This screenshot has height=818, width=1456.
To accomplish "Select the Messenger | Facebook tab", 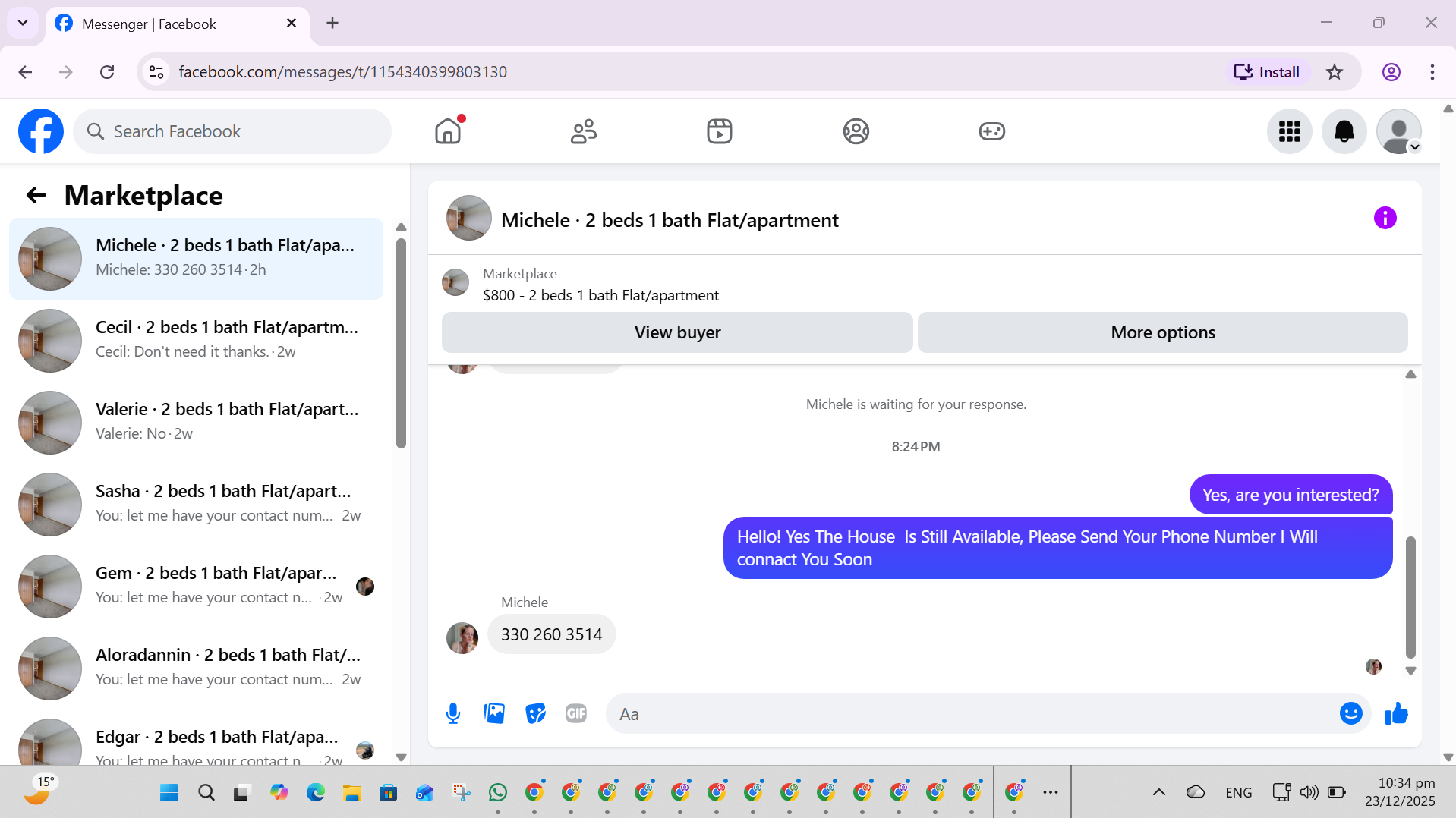I will pyautogui.click(x=178, y=24).
